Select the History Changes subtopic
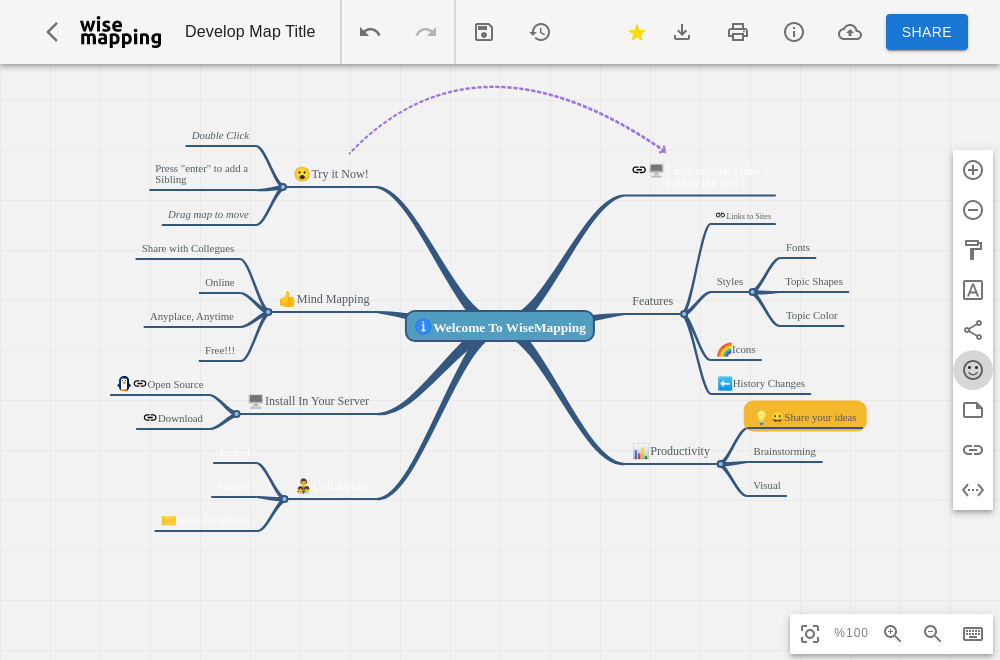The image size is (1000, 660). pos(761,383)
